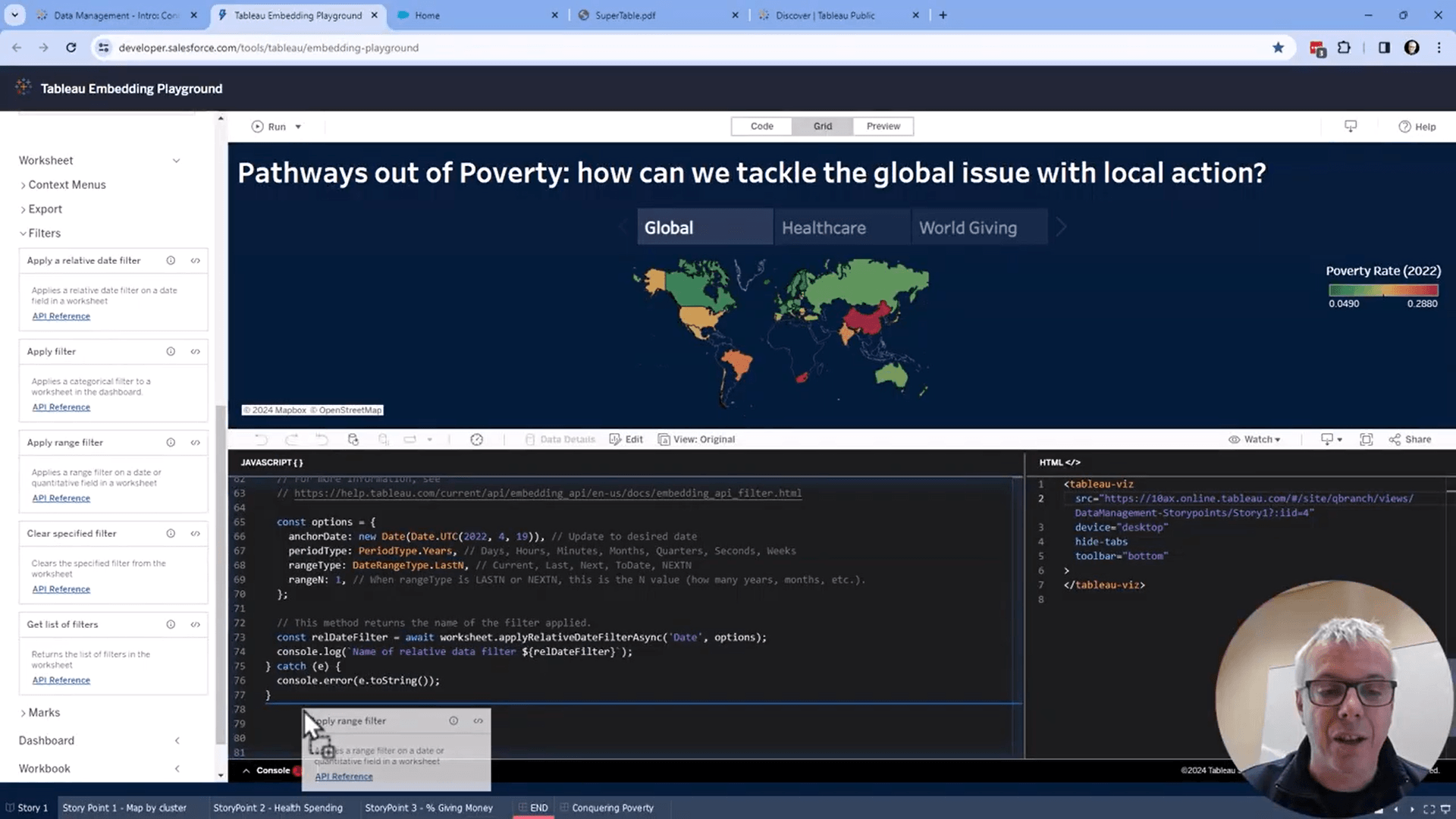This screenshot has width=1456, height=819.
Task: Click the Preview tab
Action: [x=883, y=126]
